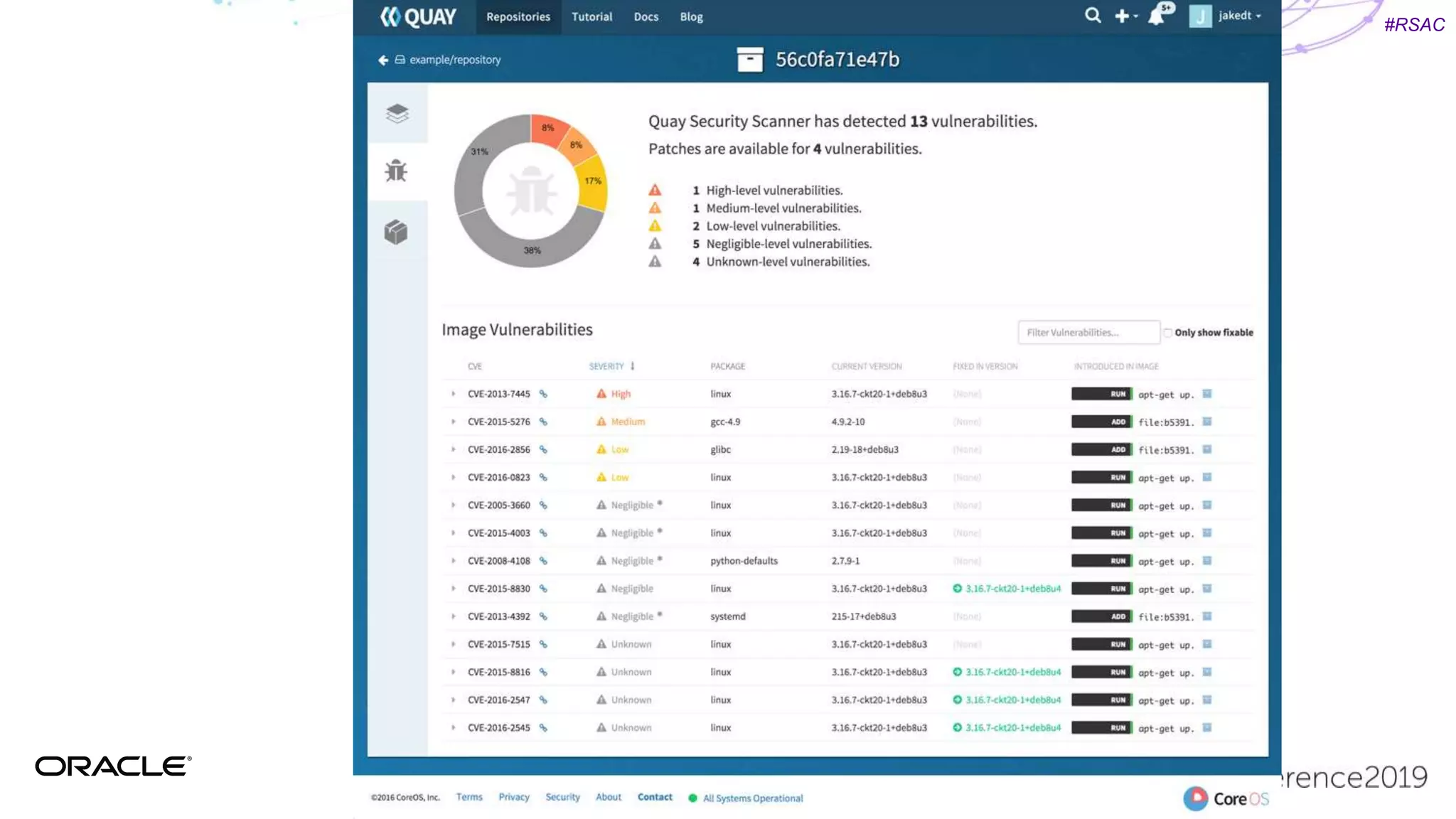Open the Tutorial nav item
1456x819 pixels.
point(591,17)
